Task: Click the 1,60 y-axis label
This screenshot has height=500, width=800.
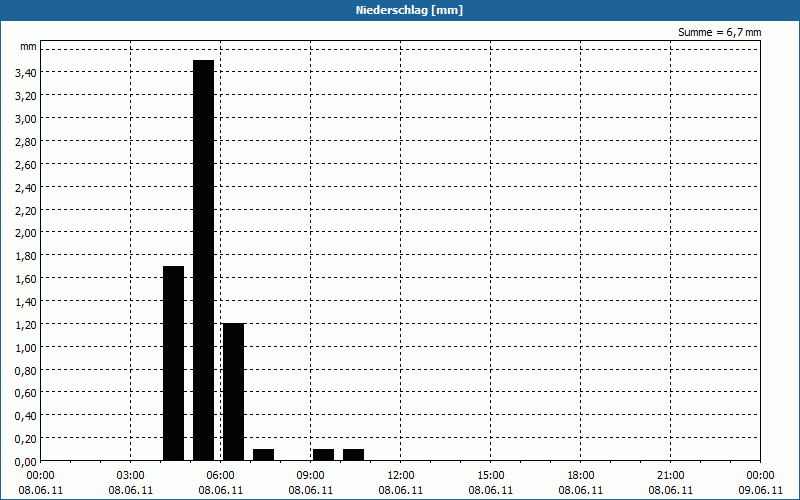Action: click(26, 279)
